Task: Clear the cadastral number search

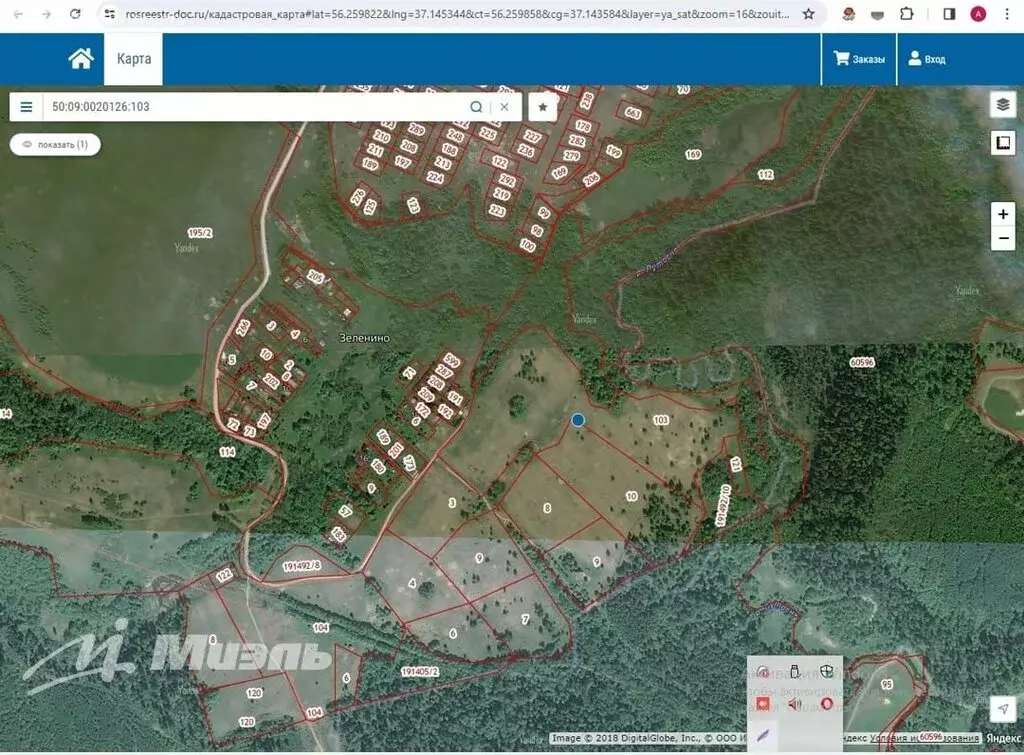Action: (x=504, y=106)
